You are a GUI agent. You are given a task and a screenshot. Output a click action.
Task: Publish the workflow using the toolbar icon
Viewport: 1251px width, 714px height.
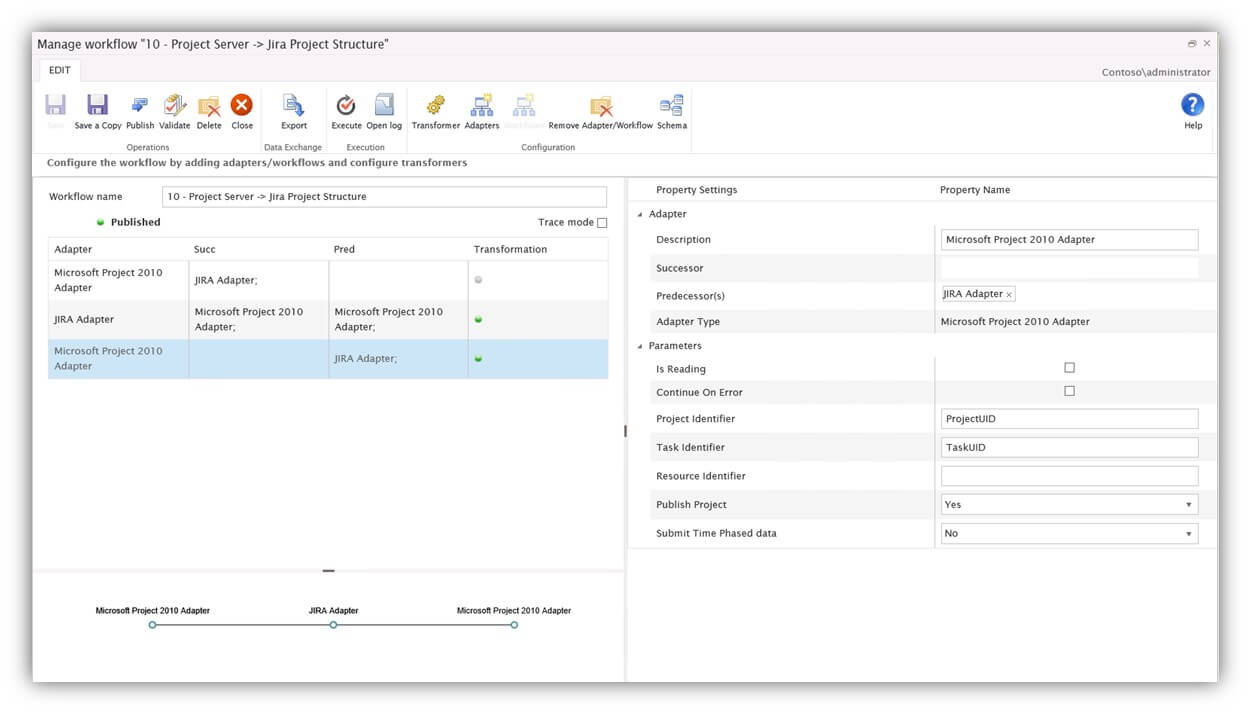click(140, 106)
